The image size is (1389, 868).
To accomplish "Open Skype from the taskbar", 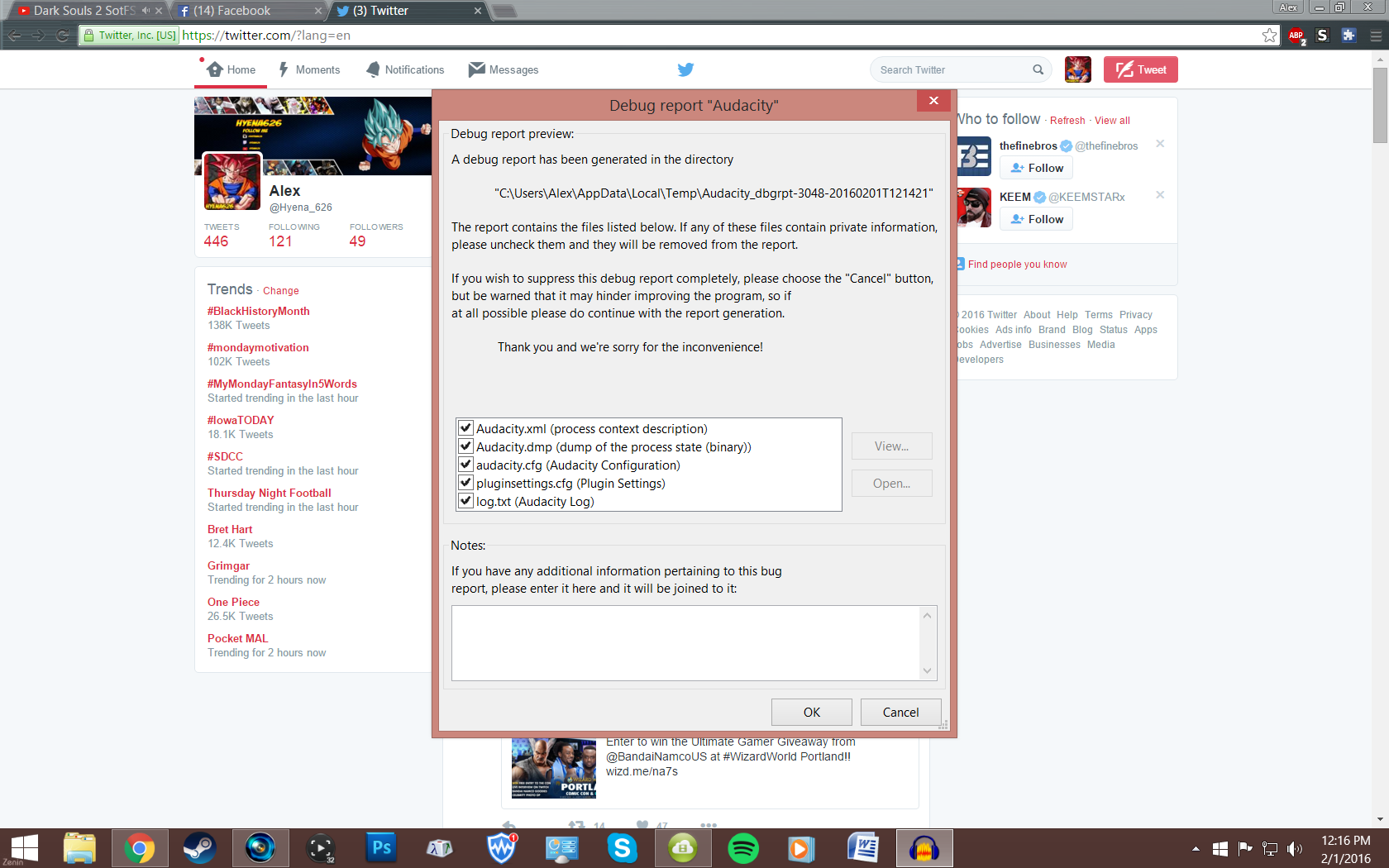I will coord(622,849).
